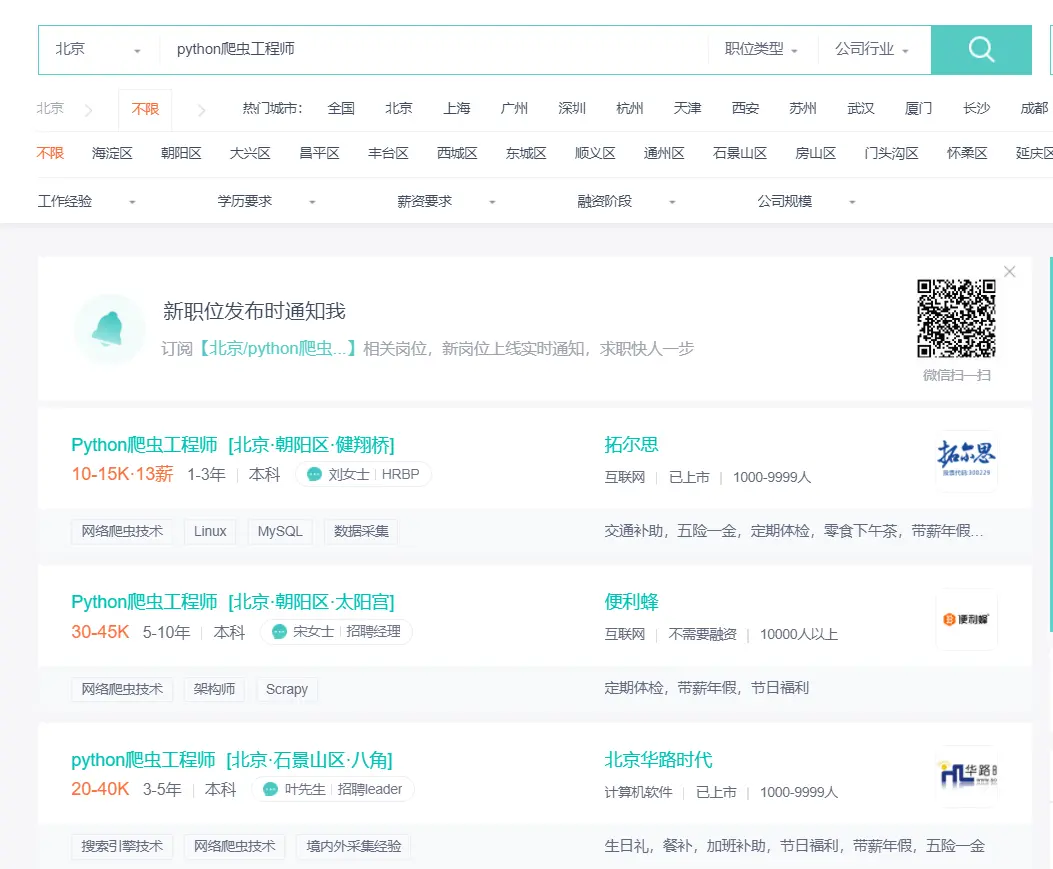Filter by 通州区 district

663,153
